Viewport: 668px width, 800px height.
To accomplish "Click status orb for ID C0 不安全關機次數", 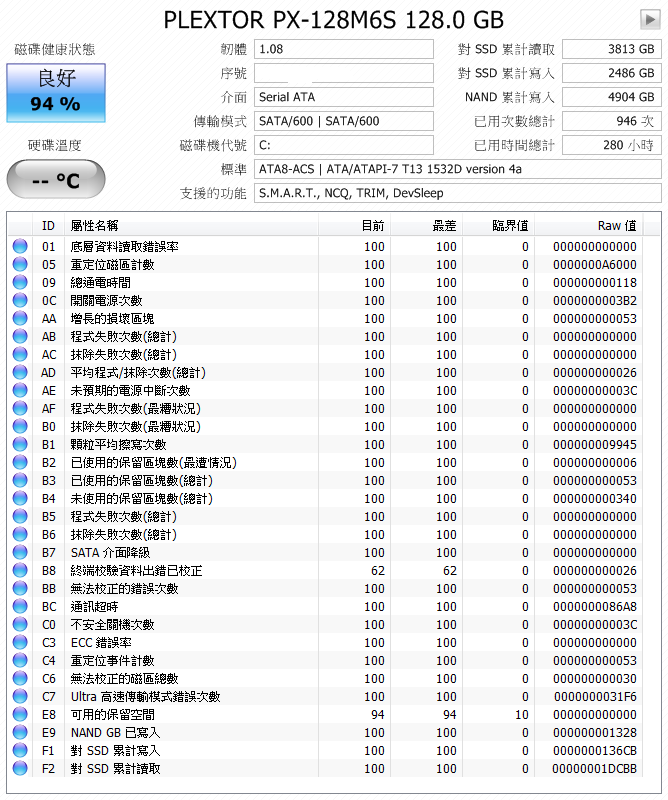I will coord(20,624).
